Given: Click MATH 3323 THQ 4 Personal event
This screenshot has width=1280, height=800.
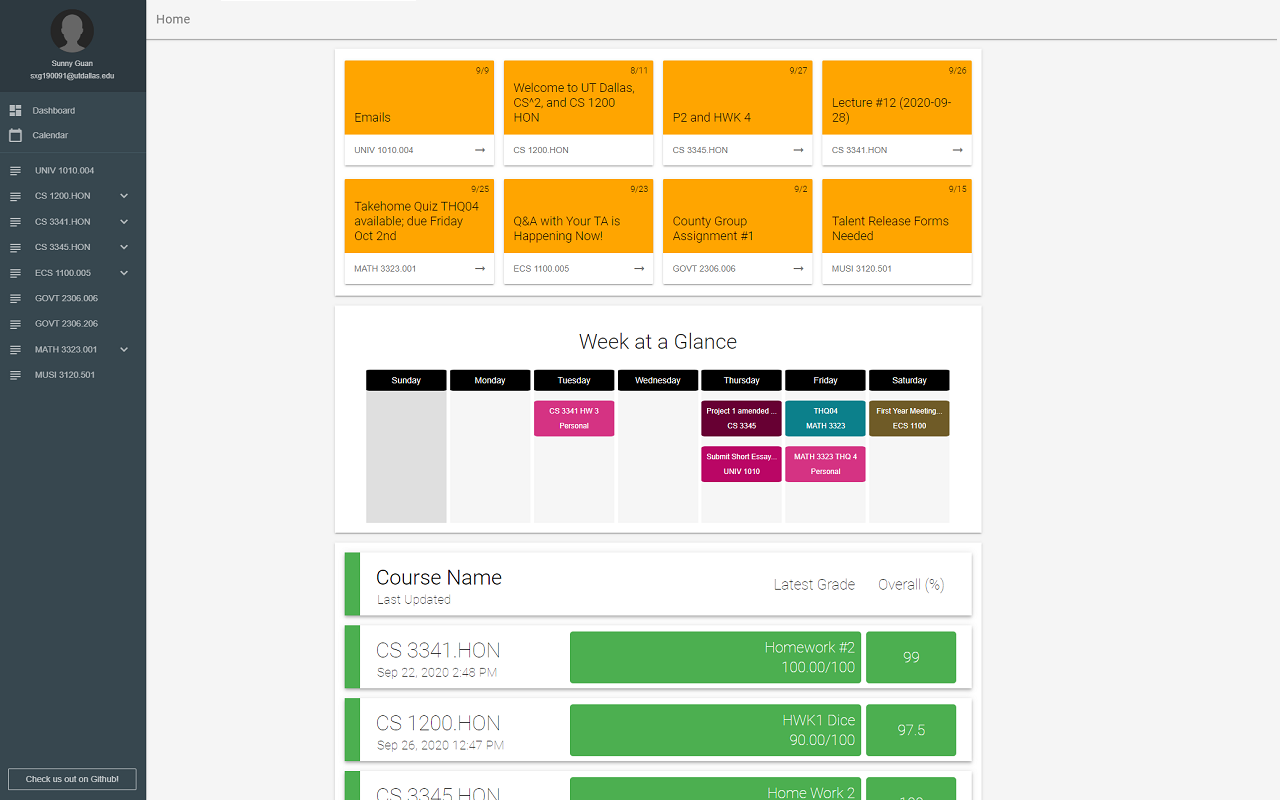Looking at the screenshot, I should tap(825, 464).
